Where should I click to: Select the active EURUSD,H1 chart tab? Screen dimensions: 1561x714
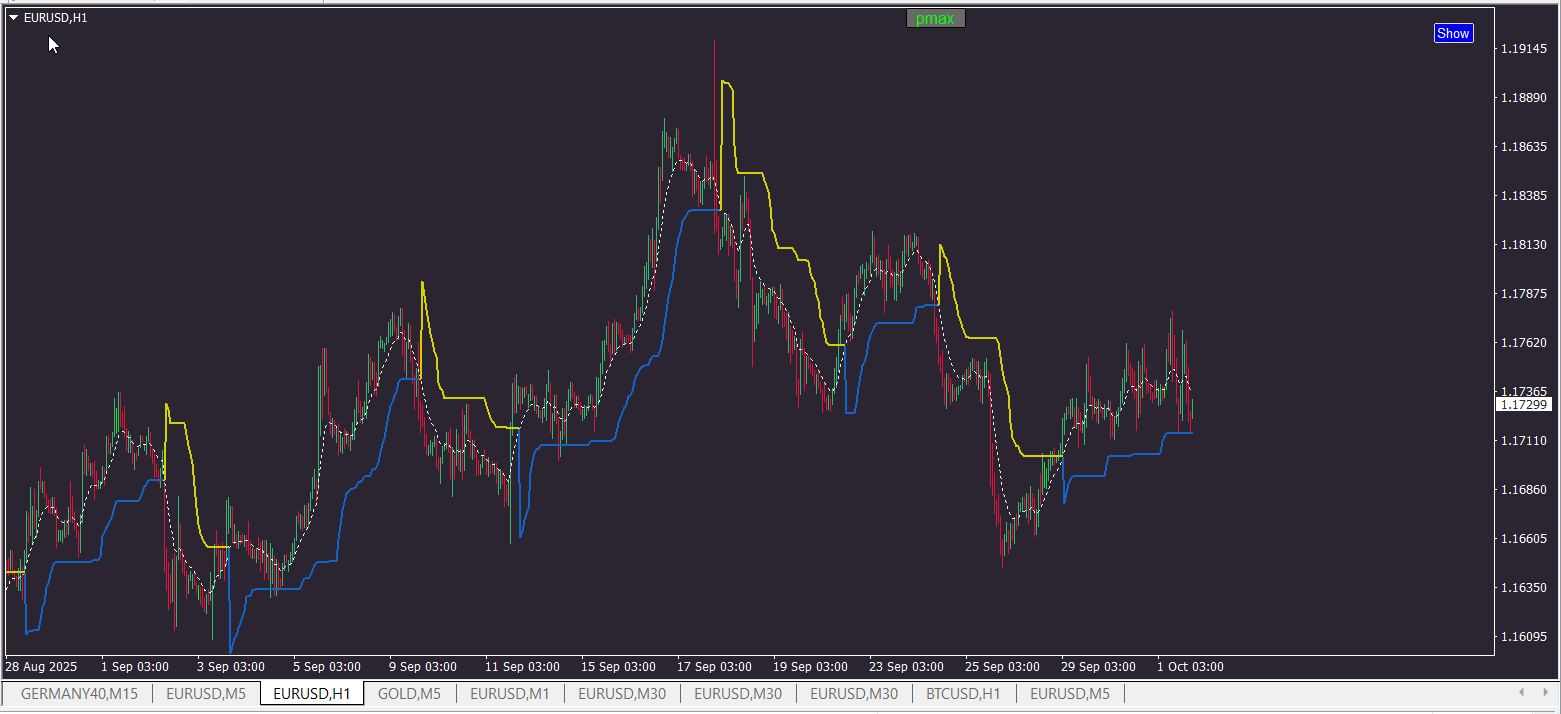point(312,693)
